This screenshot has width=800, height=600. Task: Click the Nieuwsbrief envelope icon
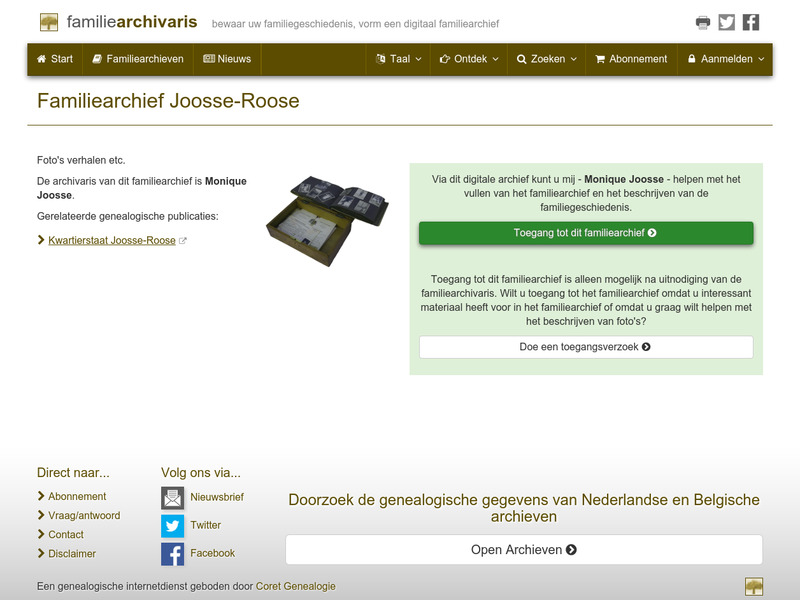pos(173,496)
